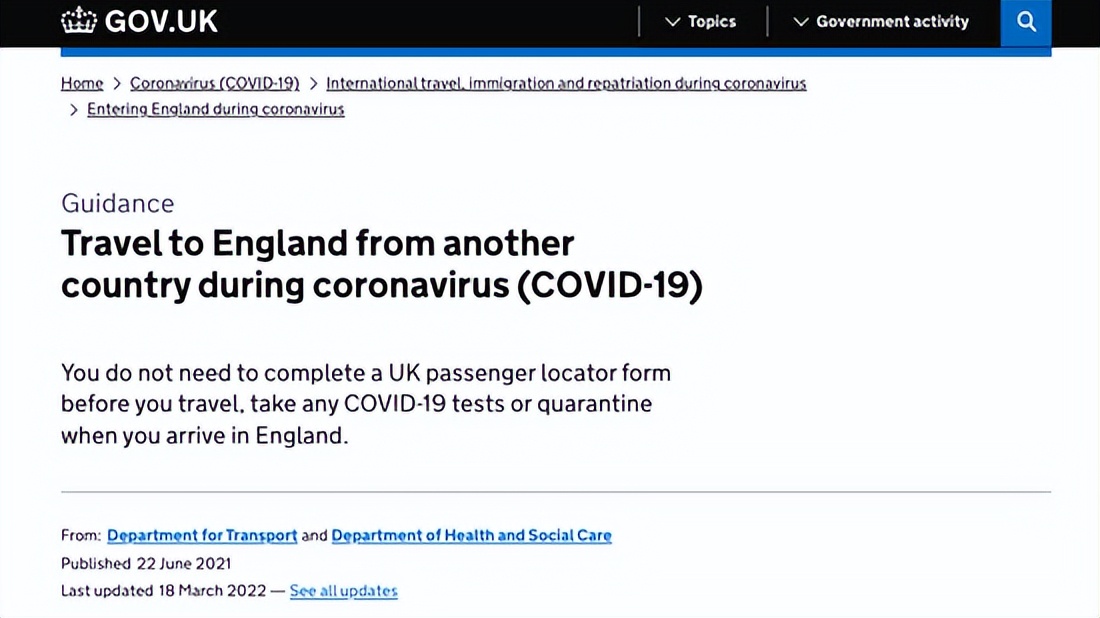The image size is (1100, 618).
Task: Click the See all updates link
Action: [343, 591]
